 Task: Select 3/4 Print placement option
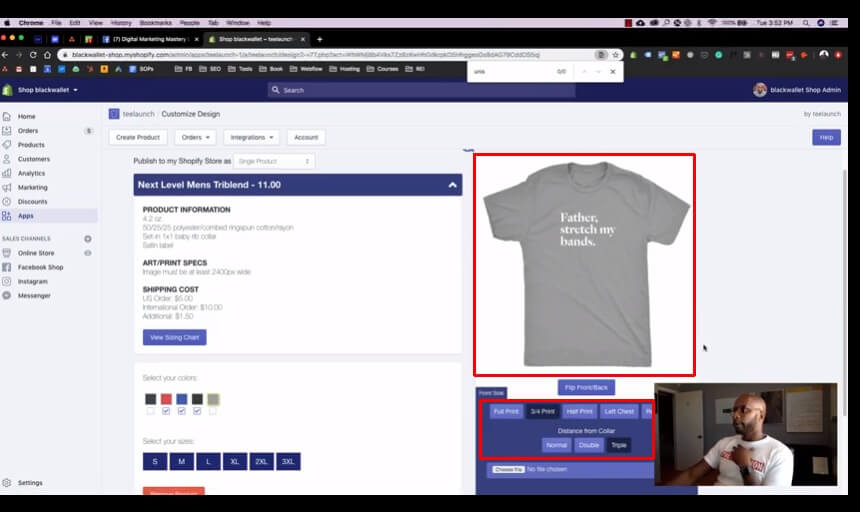[542, 412]
